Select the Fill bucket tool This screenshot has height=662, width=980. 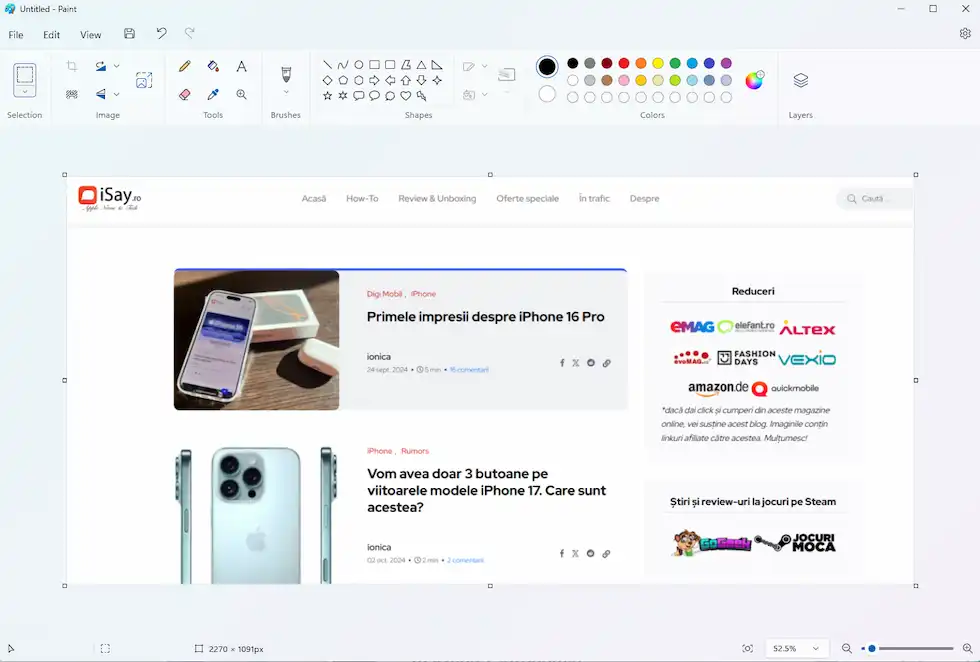click(x=213, y=66)
